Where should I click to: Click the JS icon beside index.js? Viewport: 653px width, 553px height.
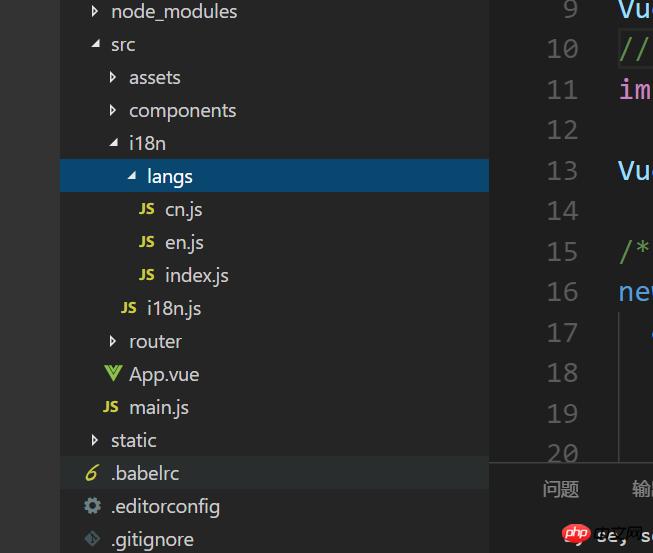147,275
